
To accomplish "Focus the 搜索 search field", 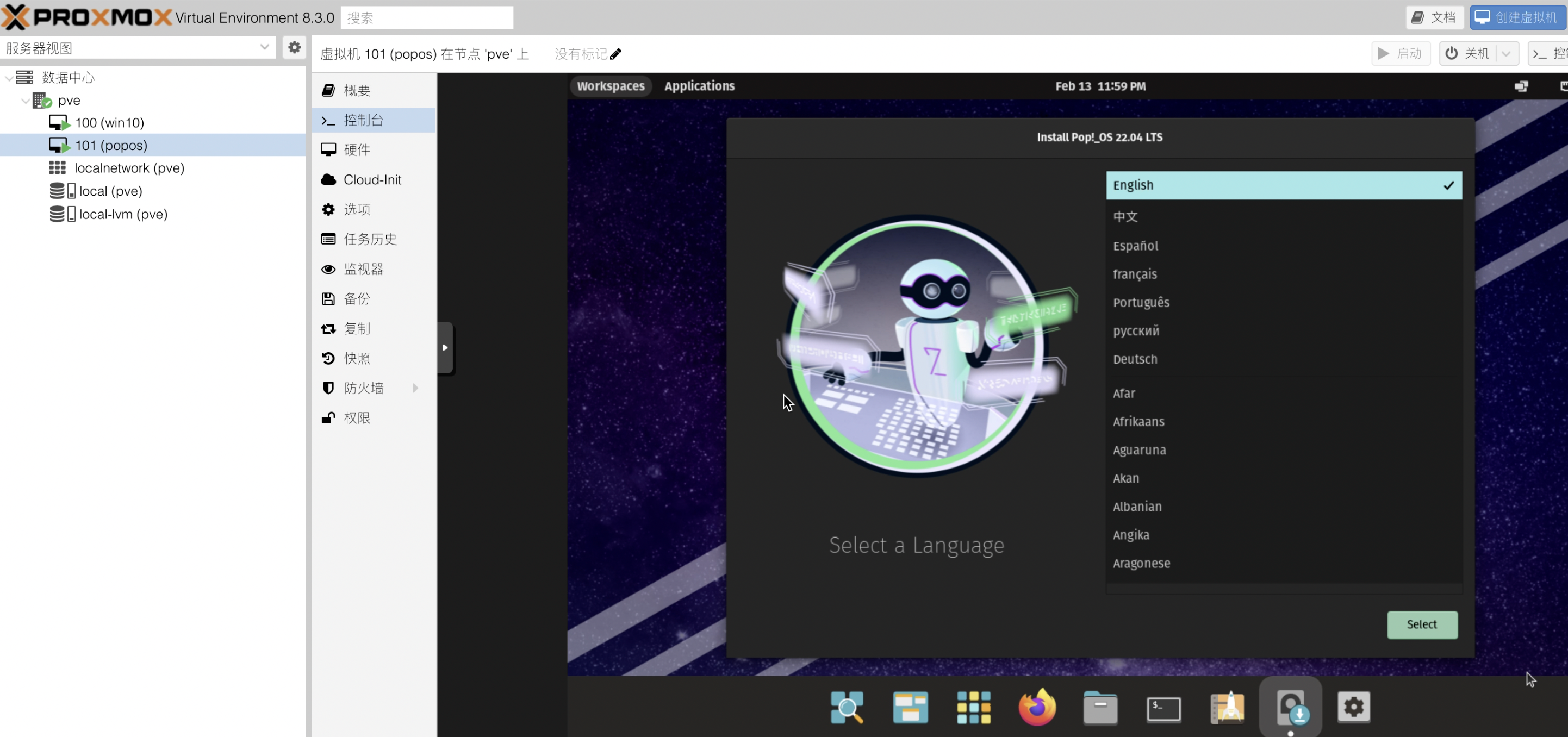I will tap(427, 17).
